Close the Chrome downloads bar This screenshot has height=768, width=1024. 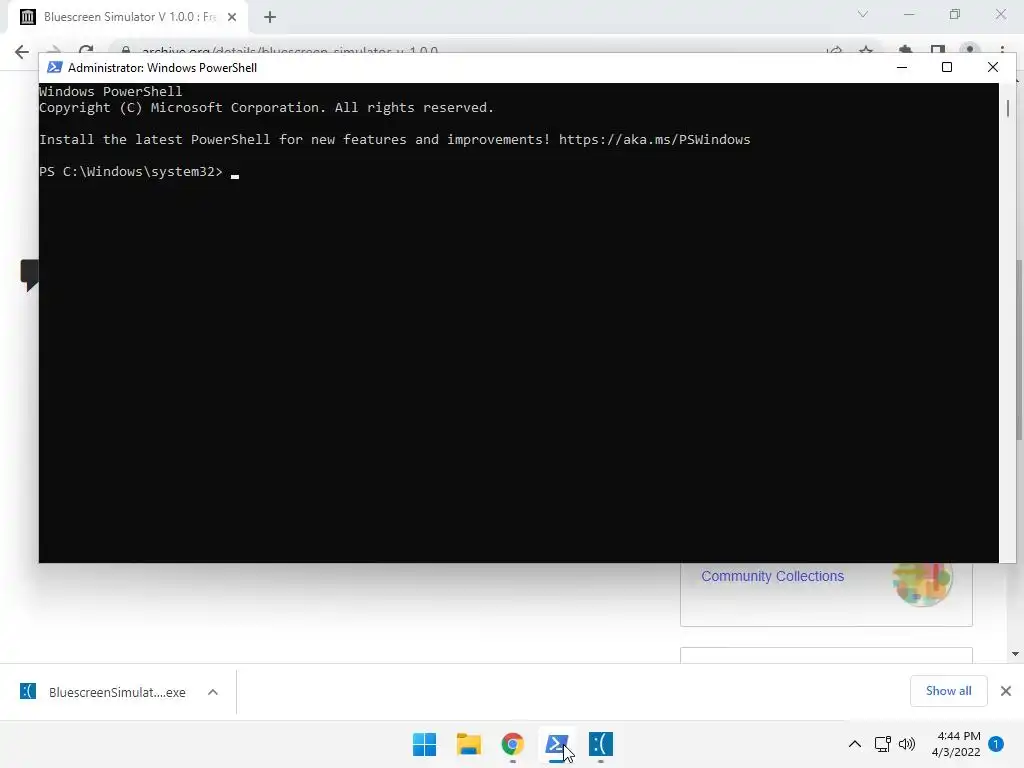(1006, 691)
